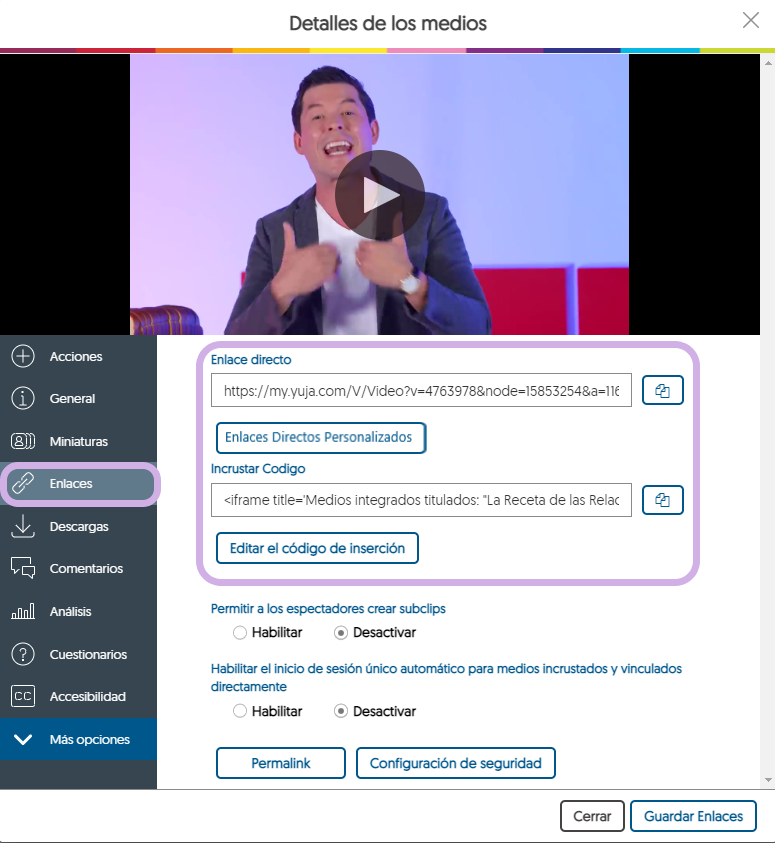
Task: Switch to the General section
Action: click(78, 398)
